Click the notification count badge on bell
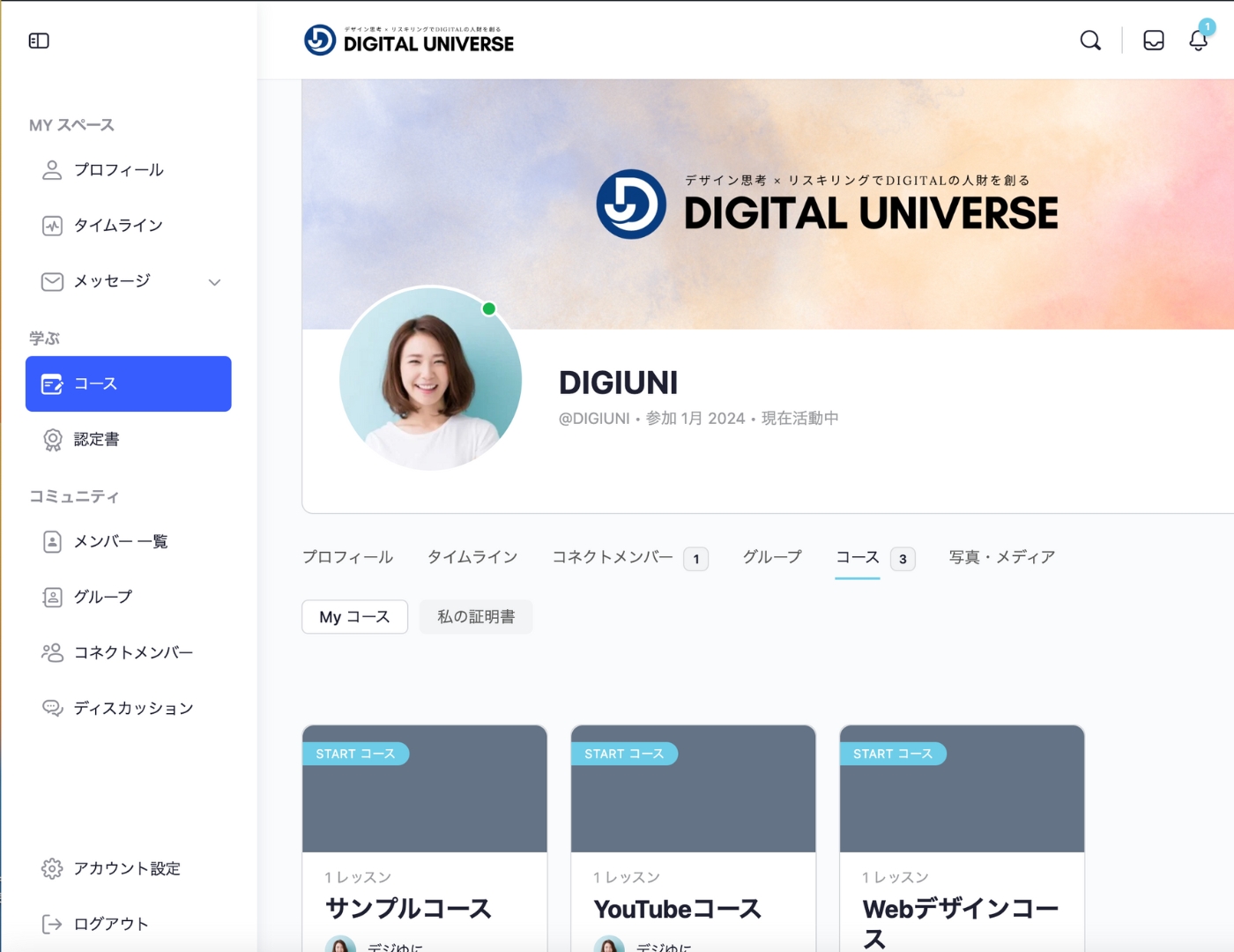The width and height of the screenshot is (1234, 952). click(1207, 27)
